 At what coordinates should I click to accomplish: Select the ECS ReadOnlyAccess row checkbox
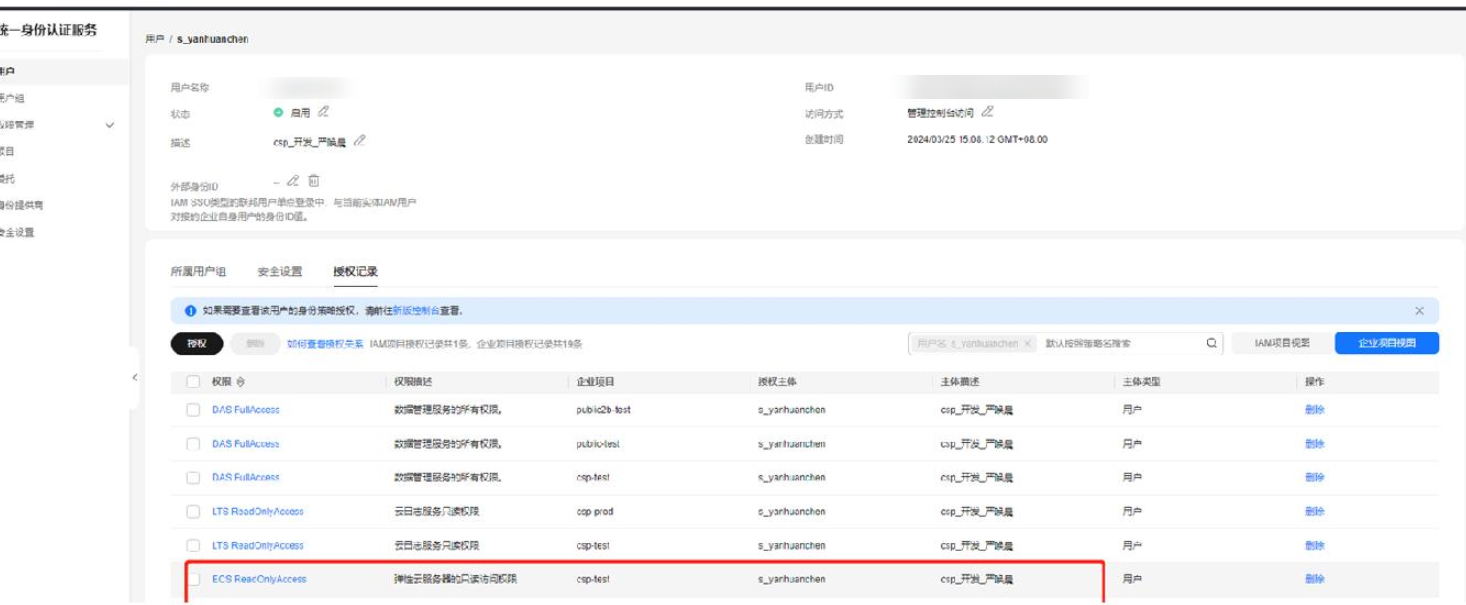(193, 579)
